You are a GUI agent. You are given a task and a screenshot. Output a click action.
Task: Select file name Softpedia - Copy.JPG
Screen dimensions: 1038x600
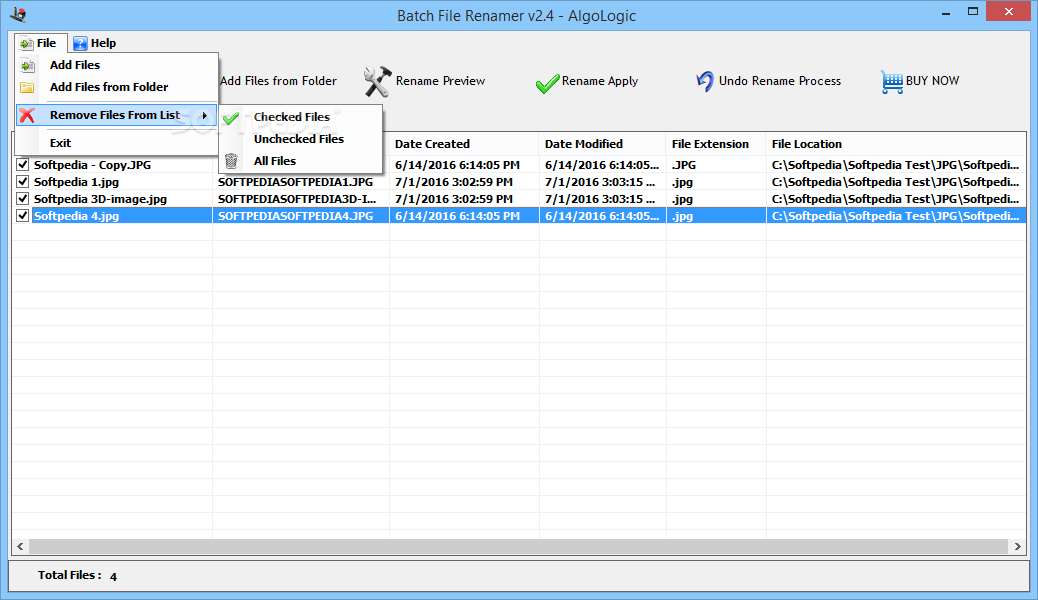coord(93,165)
